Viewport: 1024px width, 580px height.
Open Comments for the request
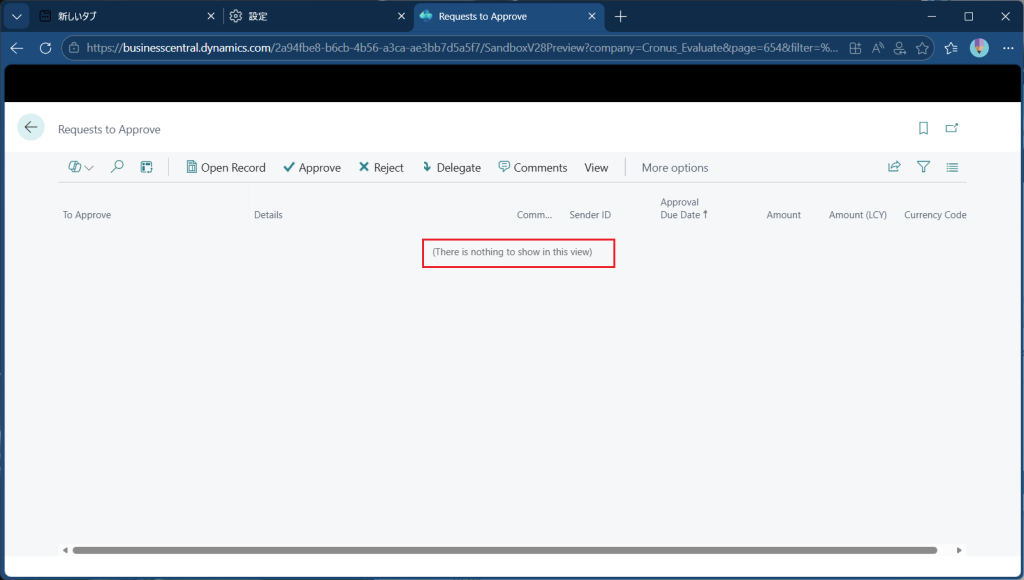[533, 167]
